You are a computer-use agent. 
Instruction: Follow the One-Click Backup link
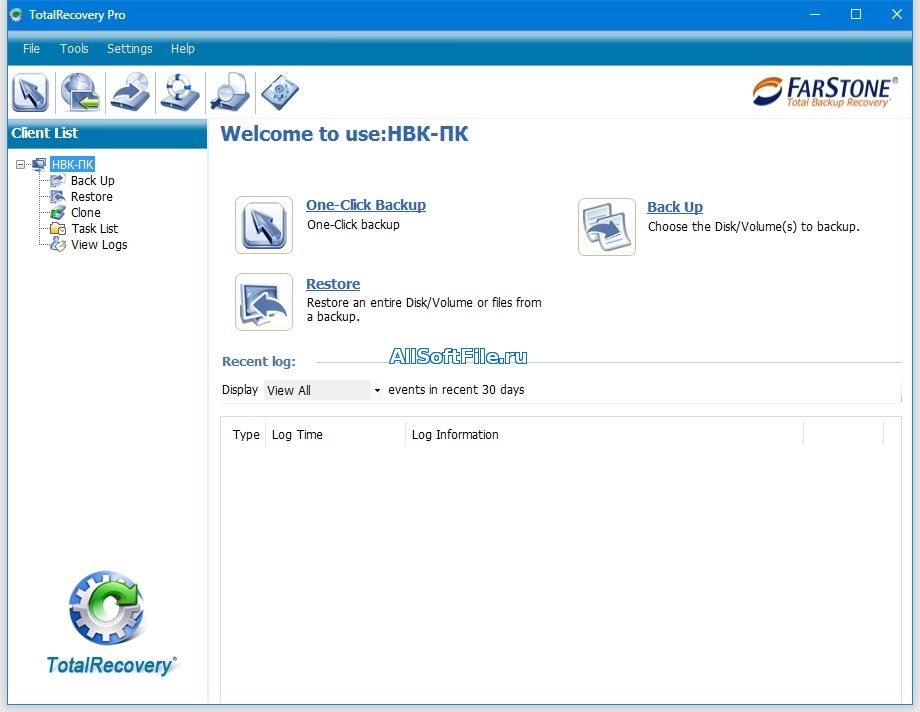pos(366,205)
